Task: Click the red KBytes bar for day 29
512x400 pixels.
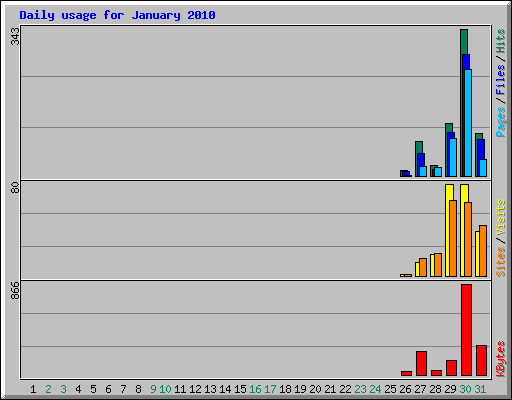Action: (451, 368)
